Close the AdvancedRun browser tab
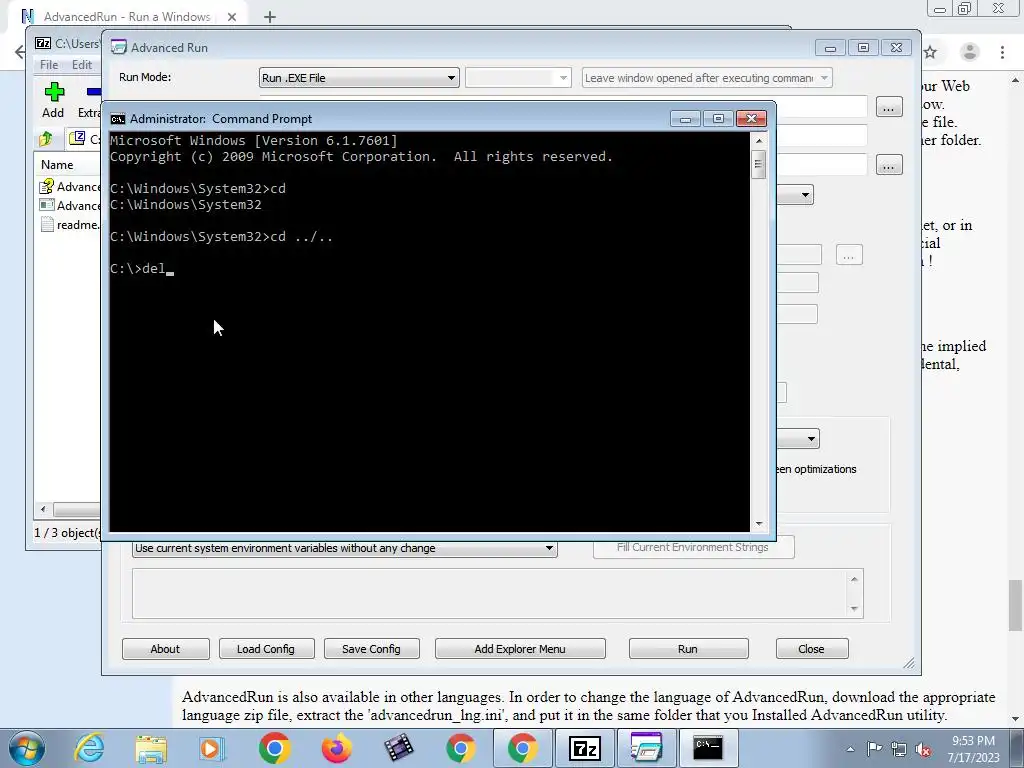1024x768 pixels. [x=232, y=17]
